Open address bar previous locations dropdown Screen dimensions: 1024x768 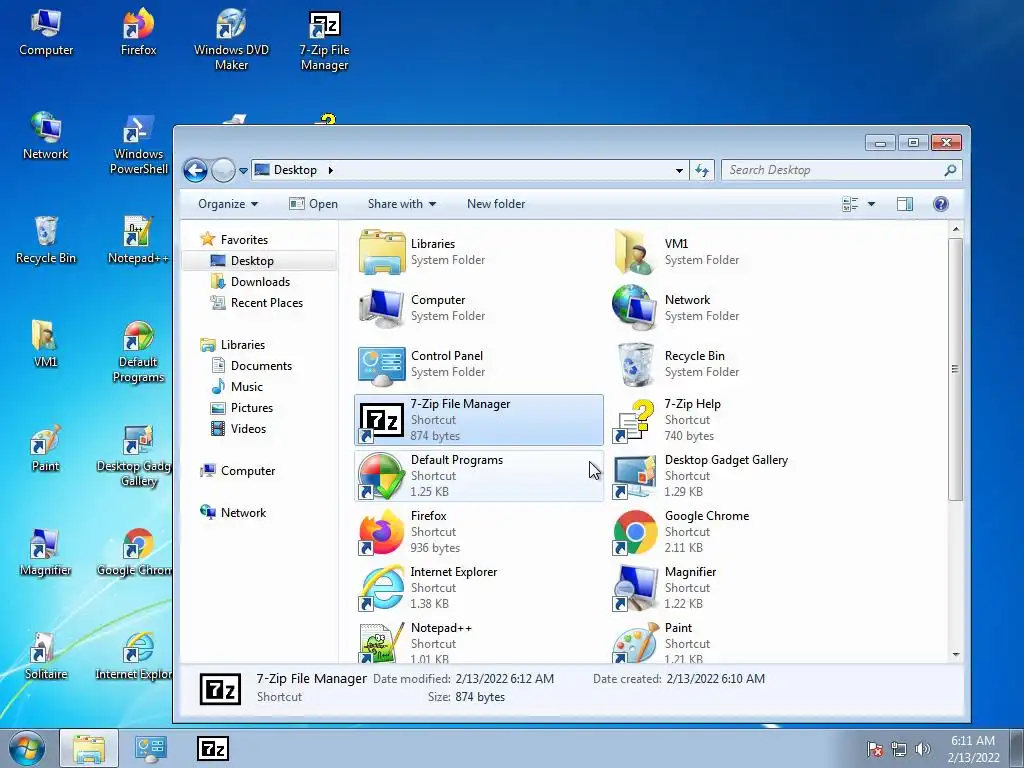(679, 170)
